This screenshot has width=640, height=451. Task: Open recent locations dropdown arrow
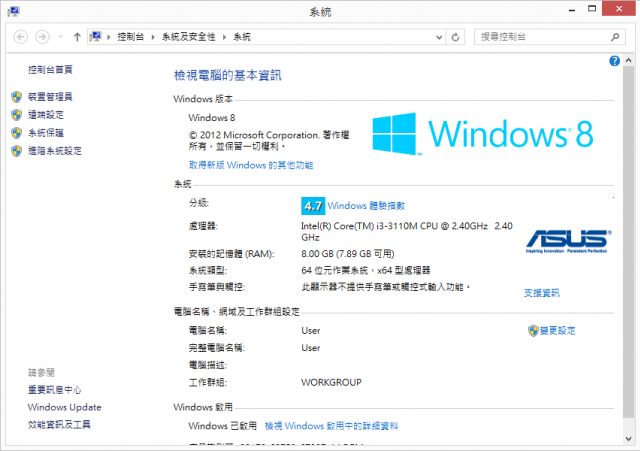click(60, 37)
